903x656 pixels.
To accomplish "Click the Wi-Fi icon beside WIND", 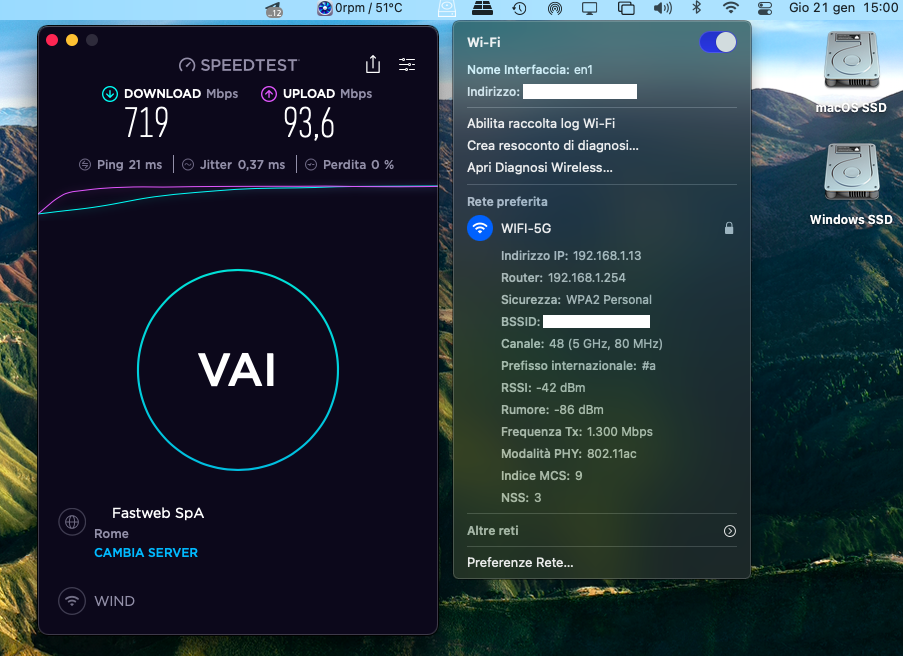I will click(72, 601).
